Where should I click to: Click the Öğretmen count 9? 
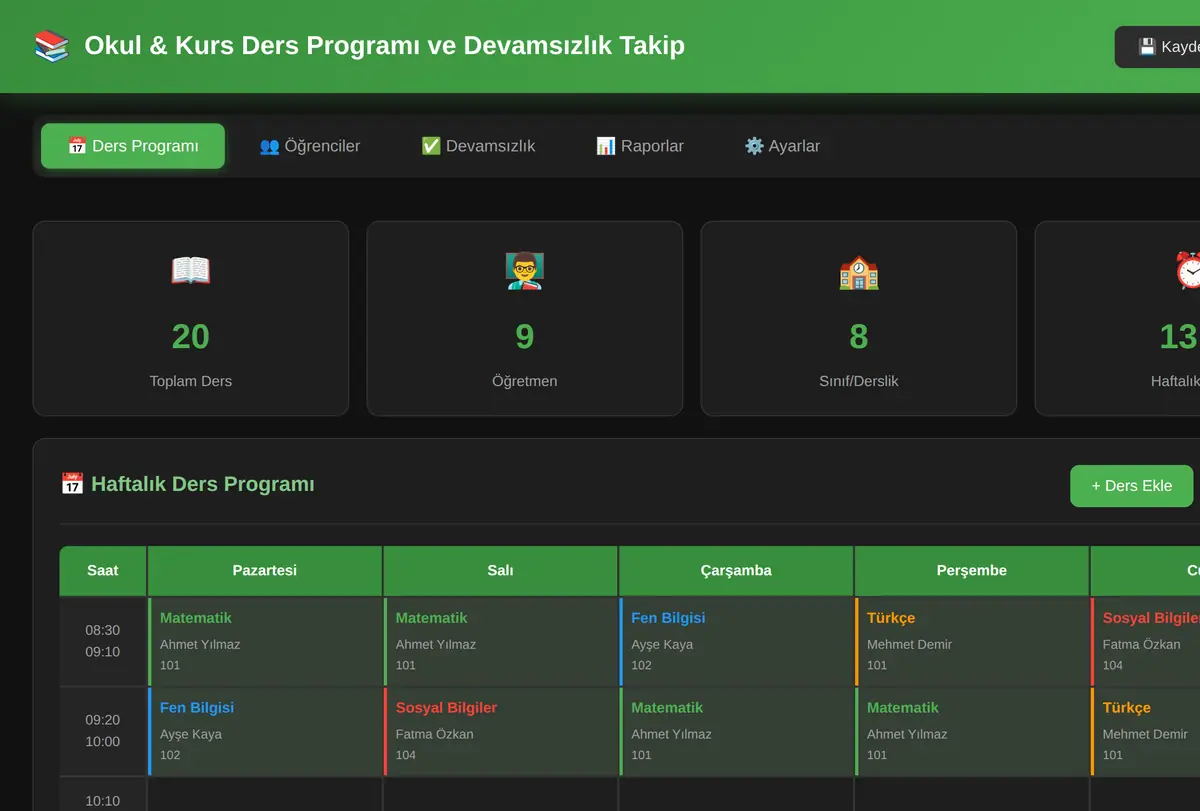click(525, 337)
